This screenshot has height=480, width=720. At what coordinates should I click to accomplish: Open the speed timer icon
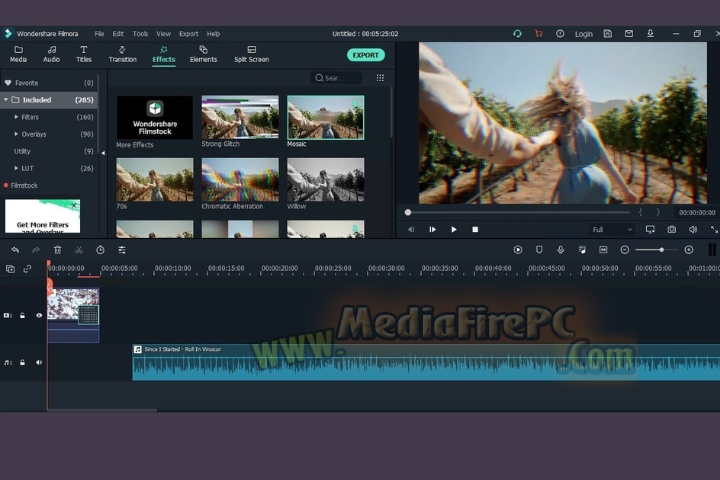click(100, 250)
